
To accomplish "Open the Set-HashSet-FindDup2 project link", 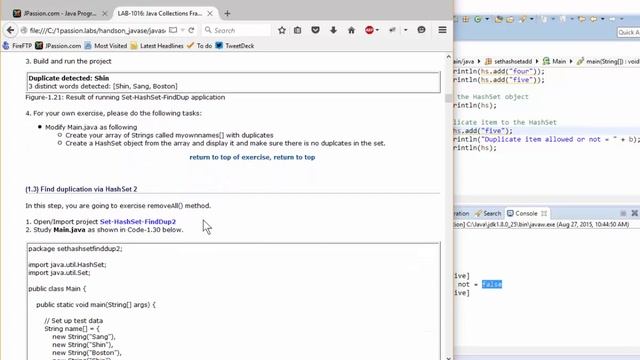I will (x=138, y=222).
